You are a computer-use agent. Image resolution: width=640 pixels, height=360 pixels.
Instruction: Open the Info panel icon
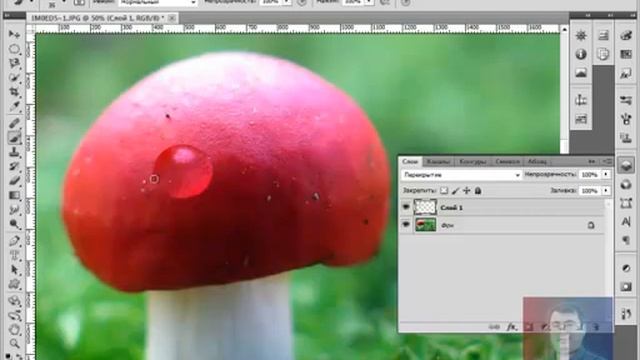(581, 54)
